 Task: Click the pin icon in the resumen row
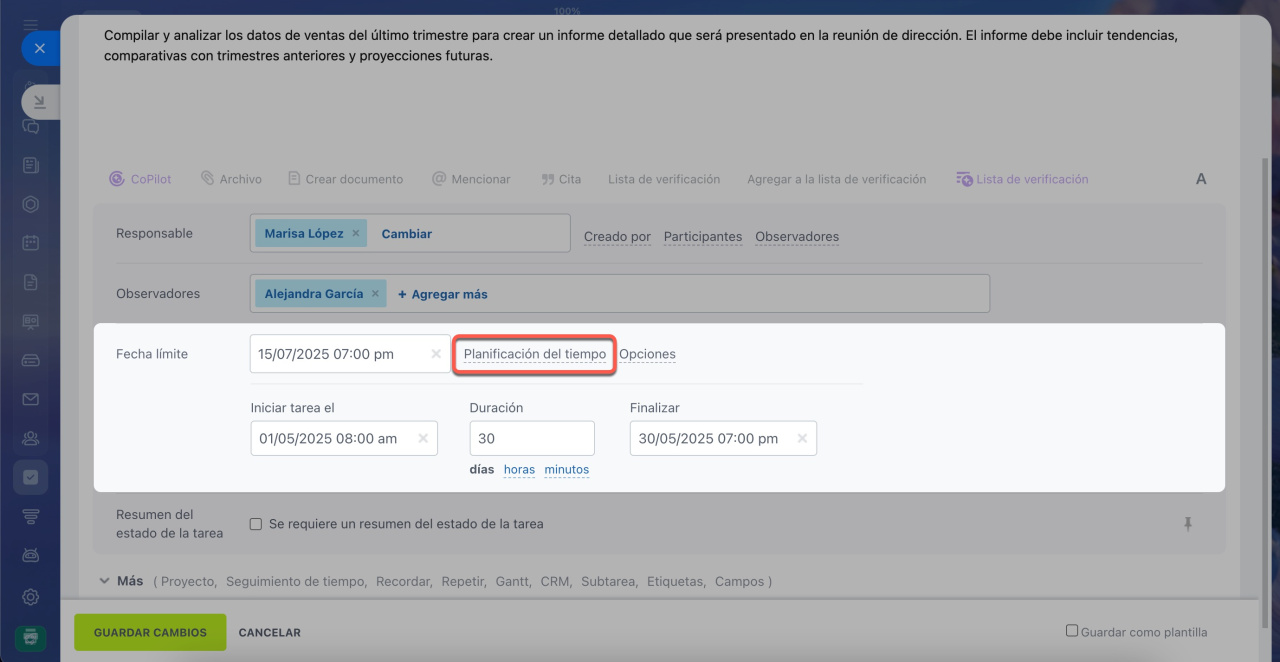click(x=1188, y=524)
